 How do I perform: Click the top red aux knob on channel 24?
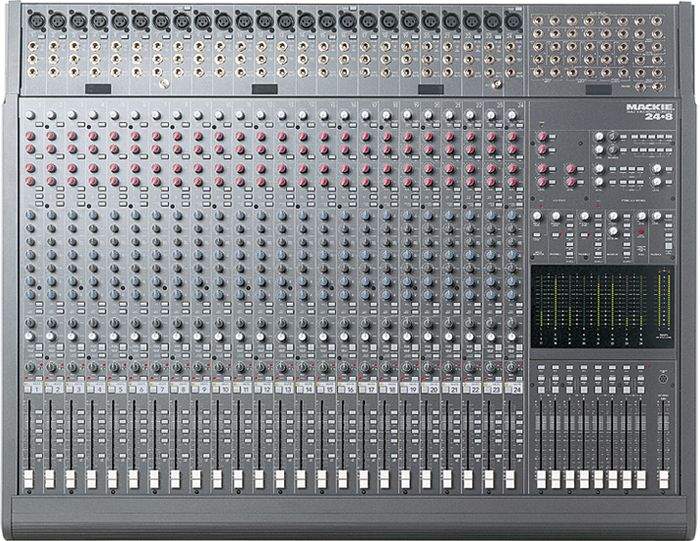click(x=512, y=136)
